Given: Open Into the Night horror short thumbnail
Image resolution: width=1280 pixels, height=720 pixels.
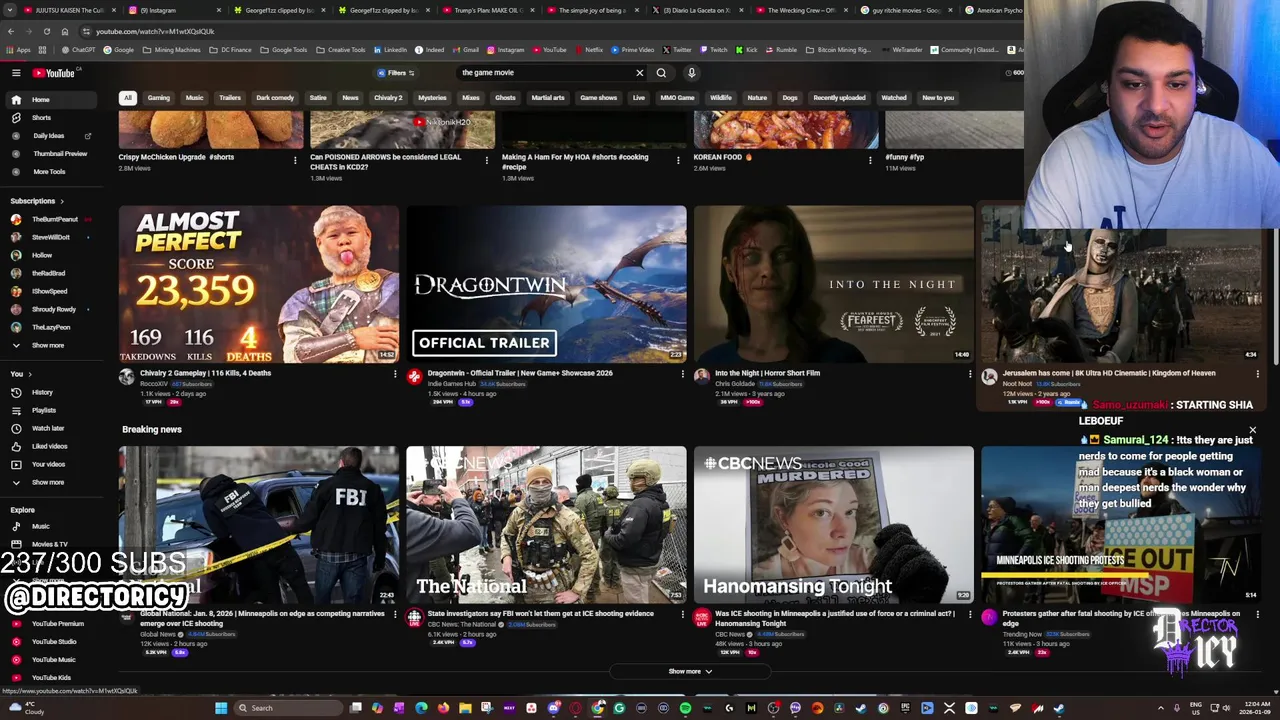Looking at the screenshot, I should tap(834, 284).
